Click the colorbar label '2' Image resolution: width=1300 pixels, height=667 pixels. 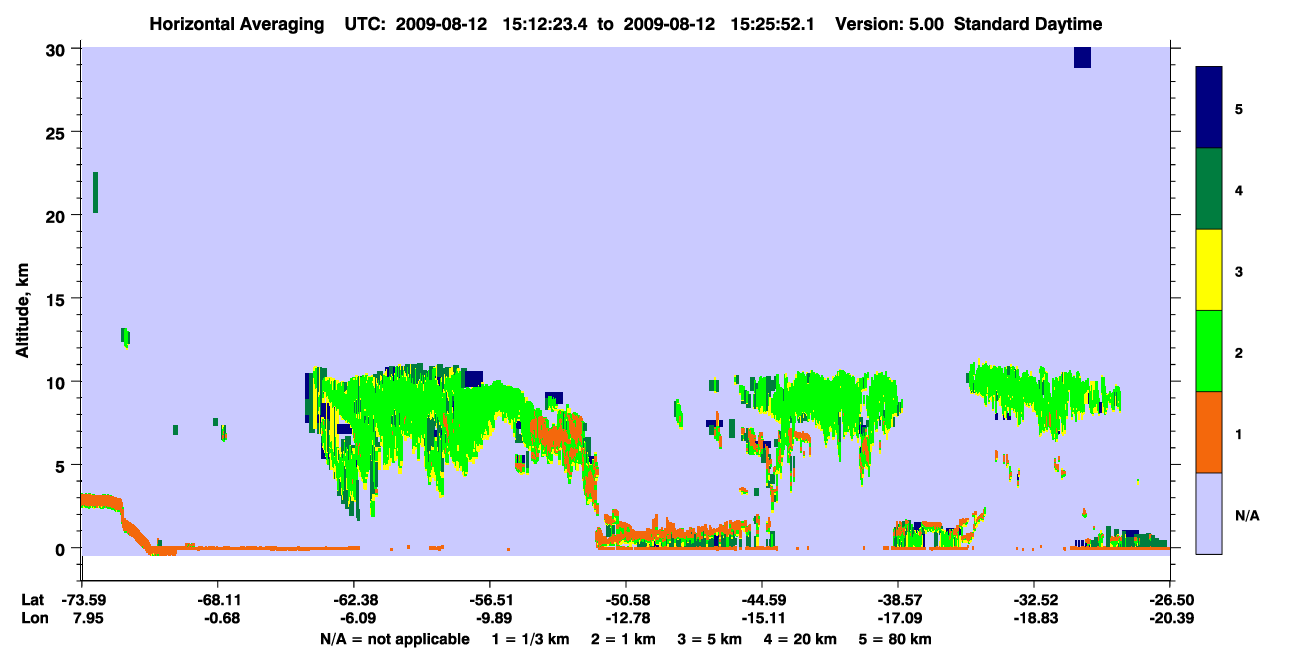coord(1238,351)
